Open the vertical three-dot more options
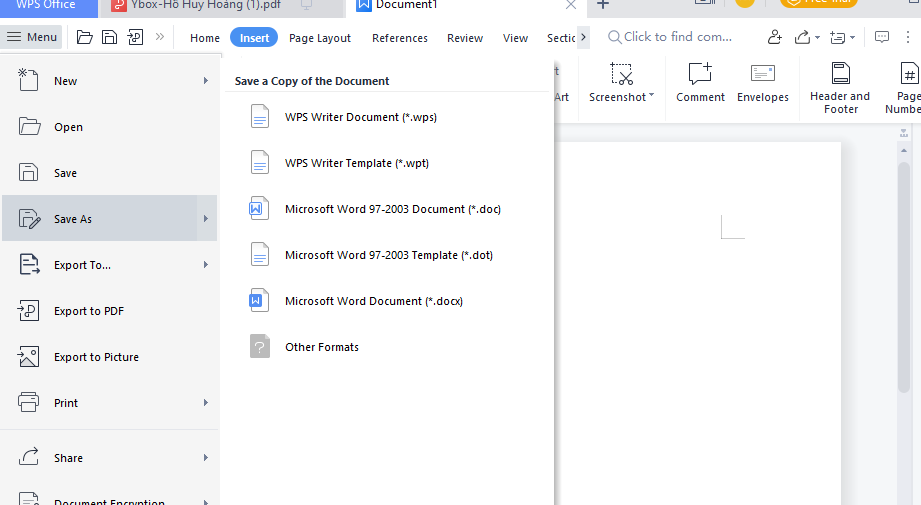Screen dimensions: 921x505 tap(908, 38)
